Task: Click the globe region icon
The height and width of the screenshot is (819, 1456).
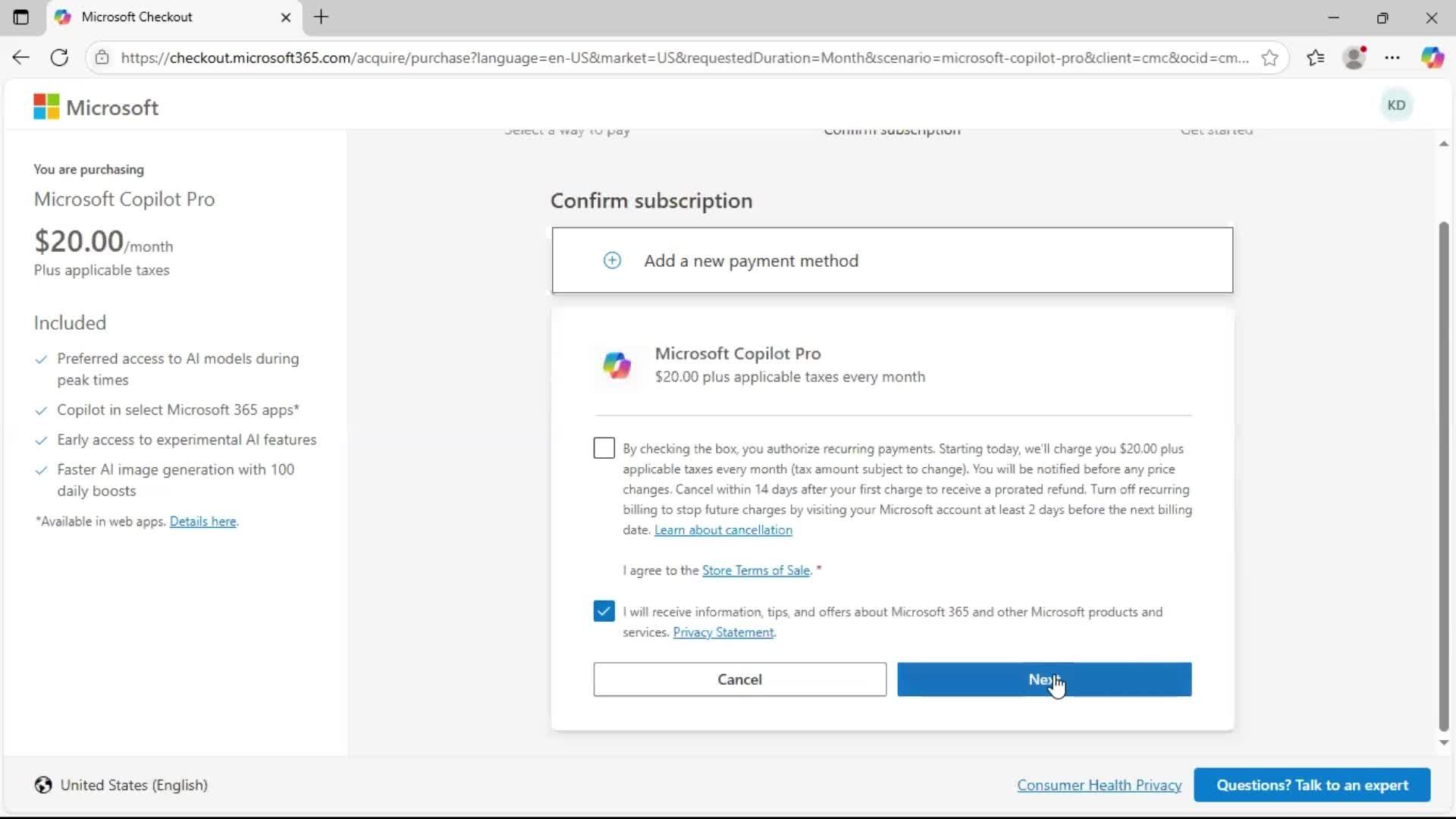Action: click(x=43, y=785)
